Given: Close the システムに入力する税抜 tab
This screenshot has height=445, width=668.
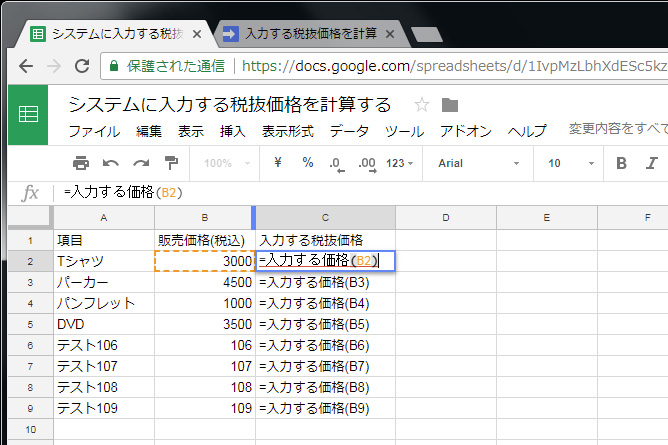Looking at the screenshot, I should pyautogui.click(x=197, y=34).
